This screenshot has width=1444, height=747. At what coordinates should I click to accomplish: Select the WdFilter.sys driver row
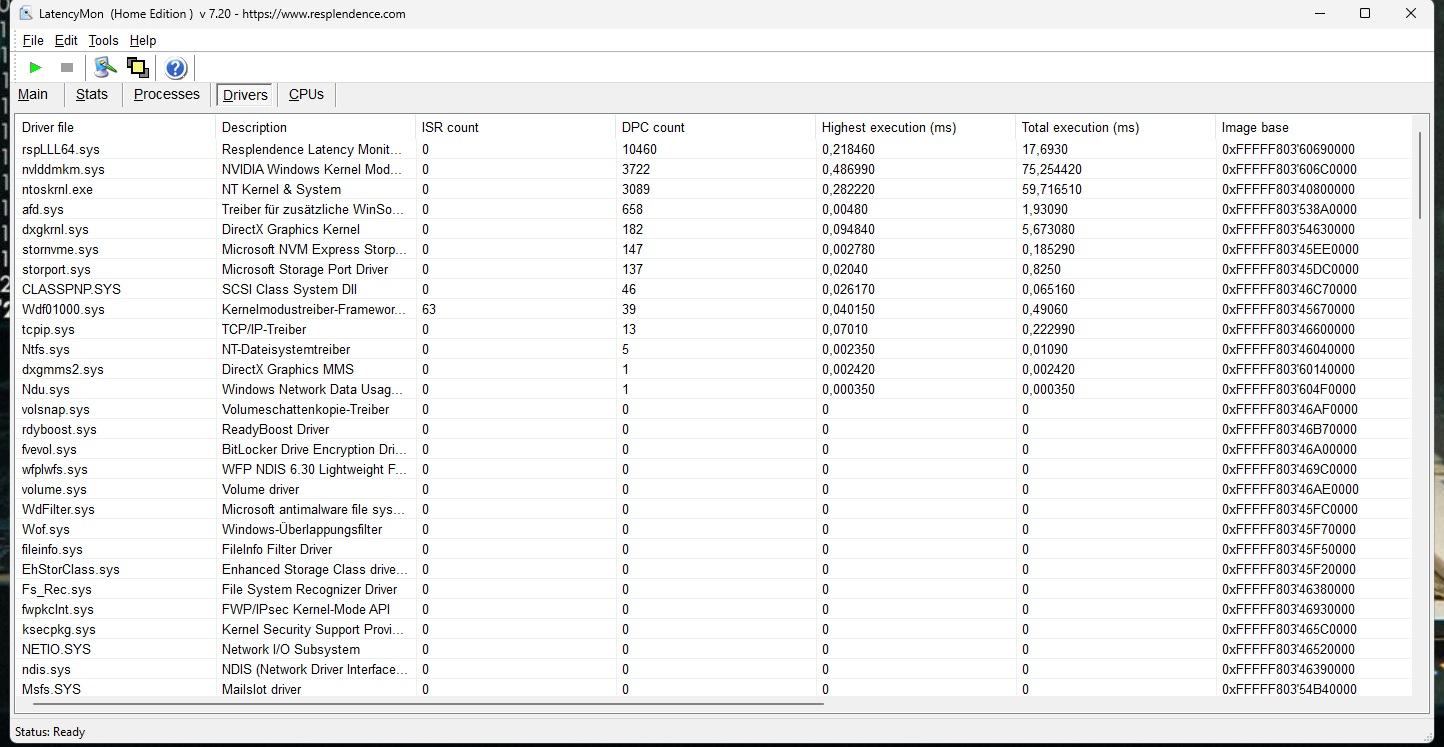714,509
